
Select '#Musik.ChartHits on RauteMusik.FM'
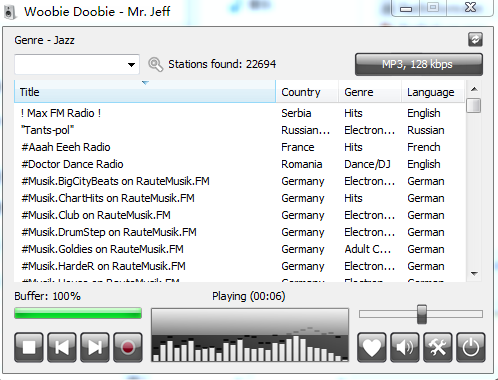click(239, 198)
